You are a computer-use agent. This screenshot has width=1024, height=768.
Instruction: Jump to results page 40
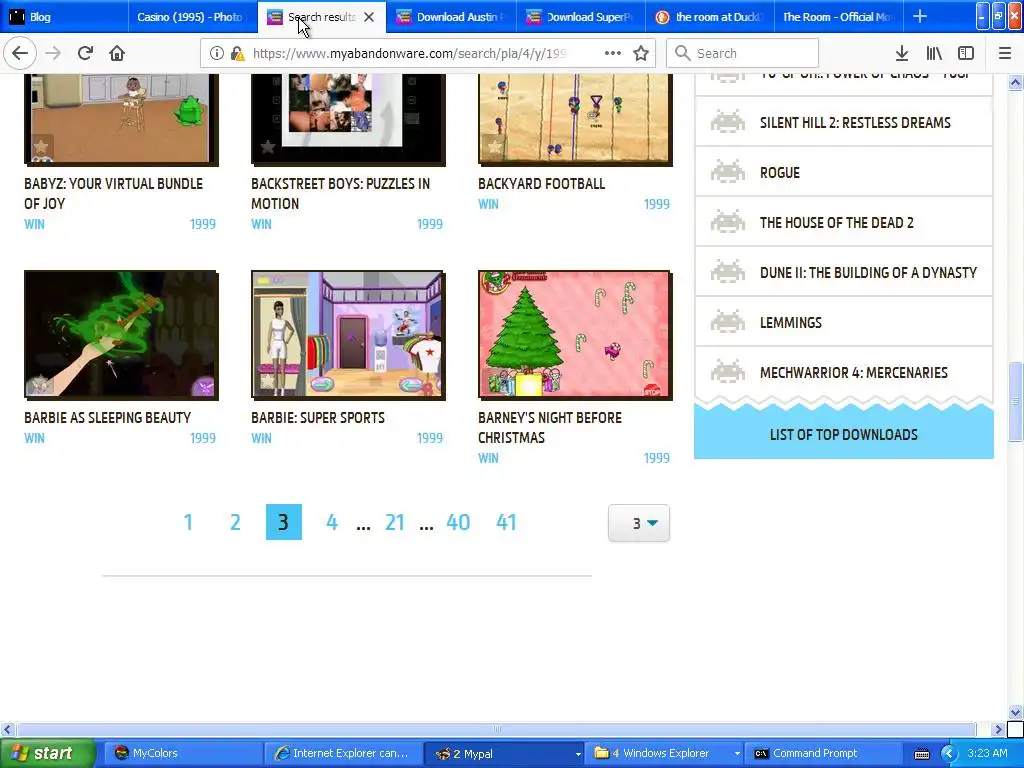458,522
